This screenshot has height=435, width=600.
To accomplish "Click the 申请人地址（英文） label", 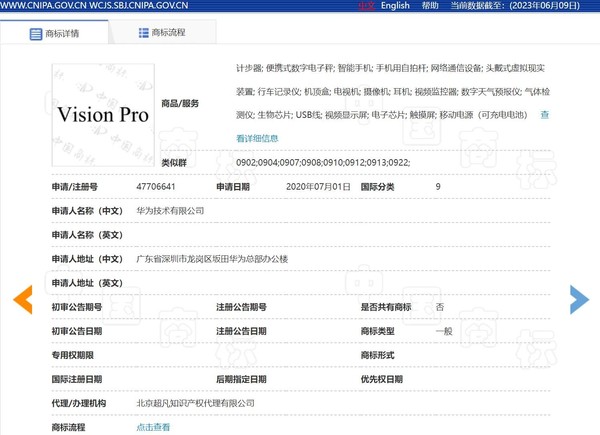I will coord(87,283).
